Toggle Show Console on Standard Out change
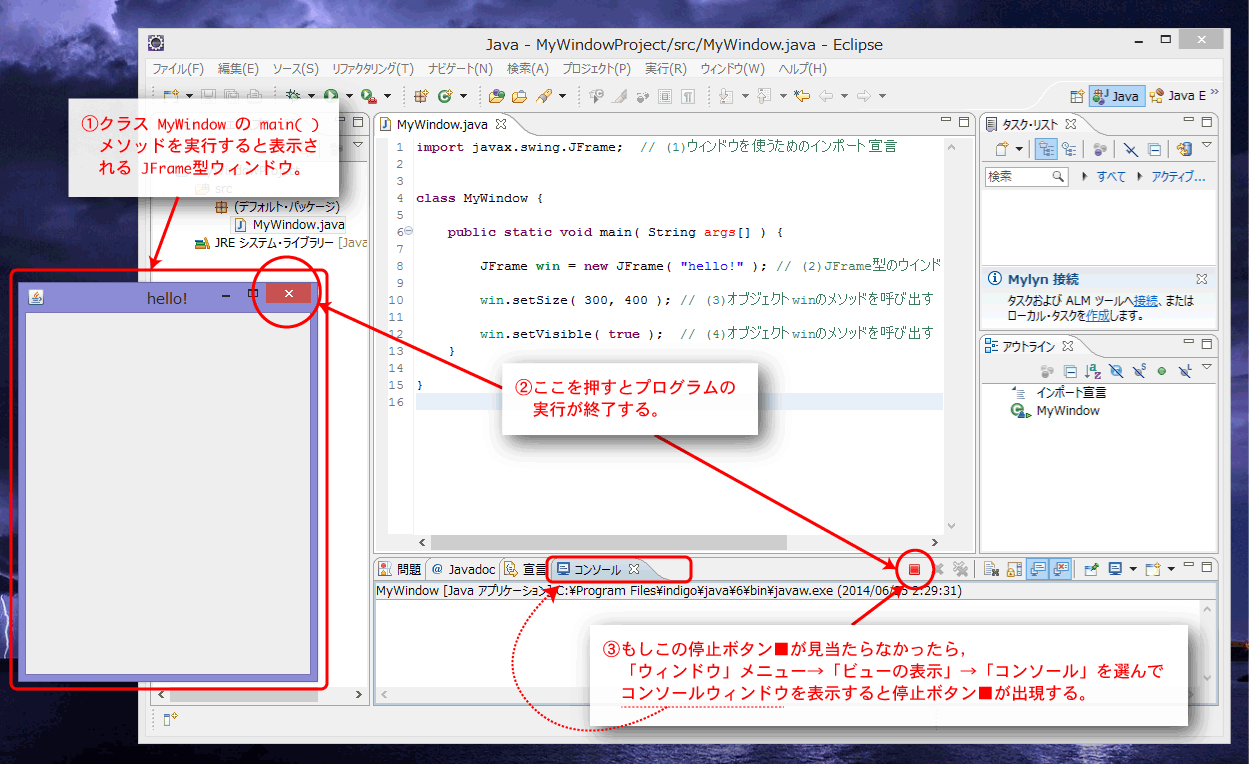 (1037, 569)
